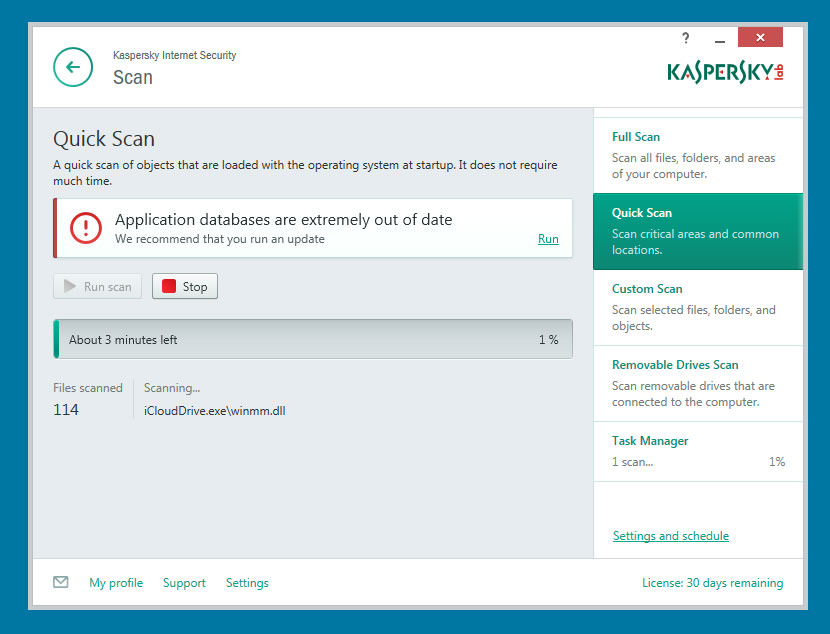Click the 1 % progress value
The width and height of the screenshot is (830, 634).
click(x=548, y=340)
